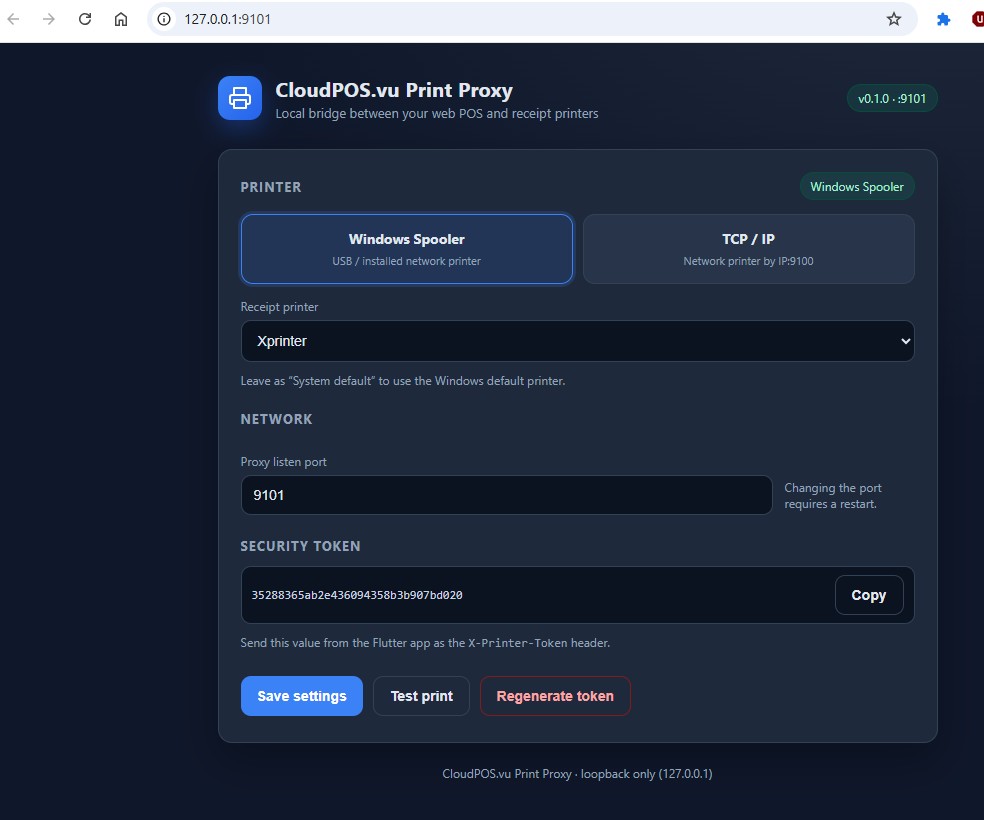Go forward with the browser forward arrow
This screenshot has height=820, width=984.
(49, 19)
